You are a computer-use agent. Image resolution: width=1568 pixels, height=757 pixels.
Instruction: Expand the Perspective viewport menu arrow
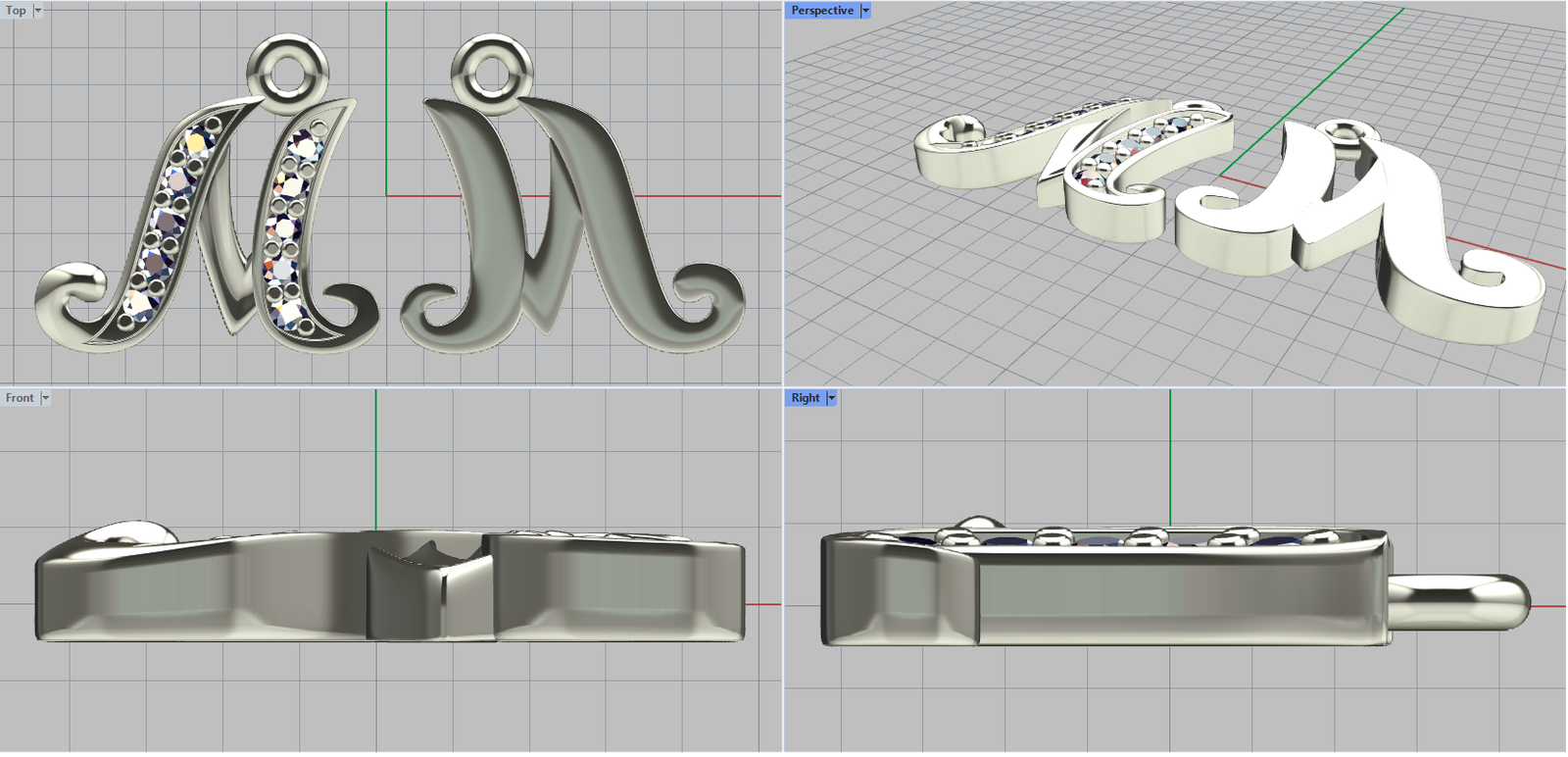pos(865,11)
